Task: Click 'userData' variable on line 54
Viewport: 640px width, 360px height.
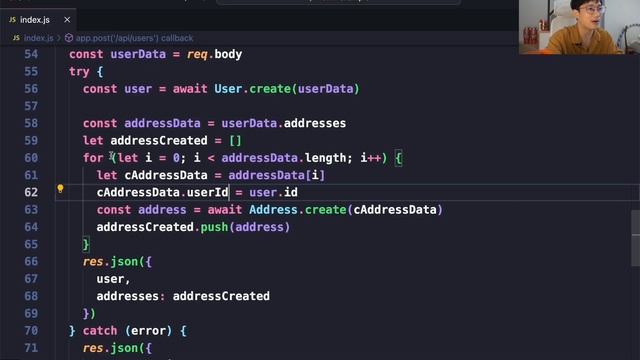Action: coord(138,54)
